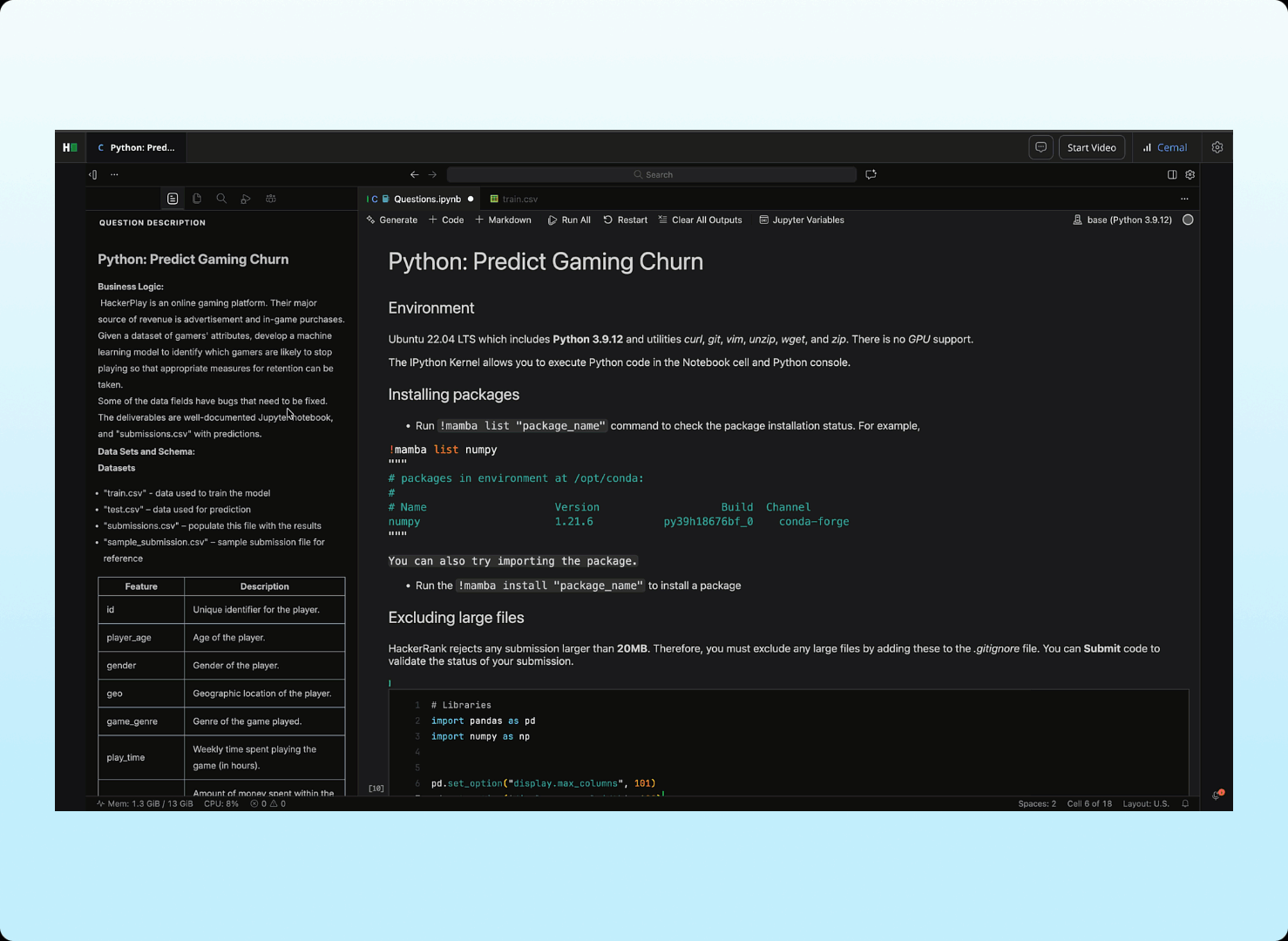Change Layout: U.S. keyboard setting
The width and height of the screenshot is (1288, 941).
point(1146,803)
